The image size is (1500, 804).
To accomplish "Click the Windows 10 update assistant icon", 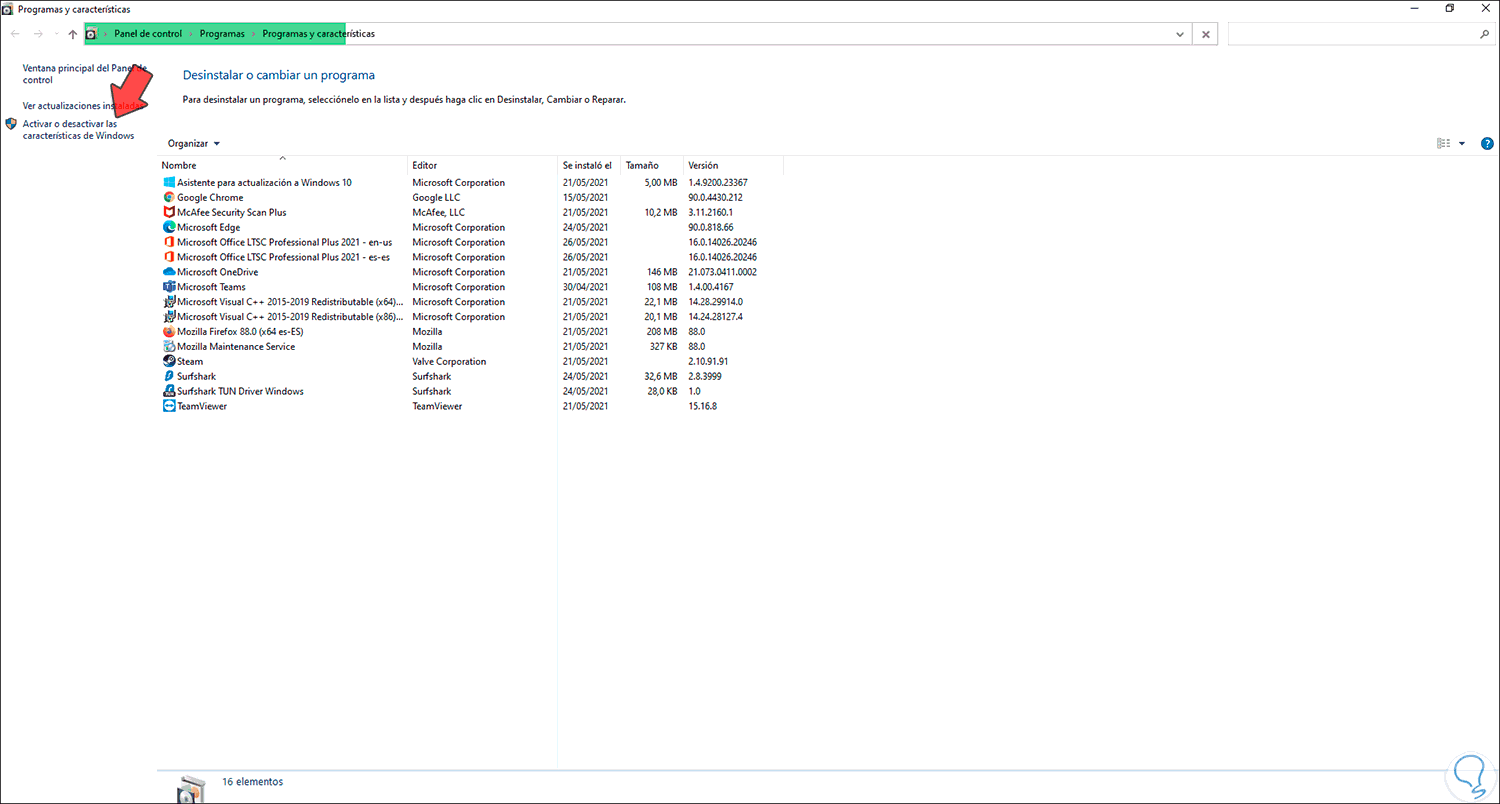I will (169, 183).
